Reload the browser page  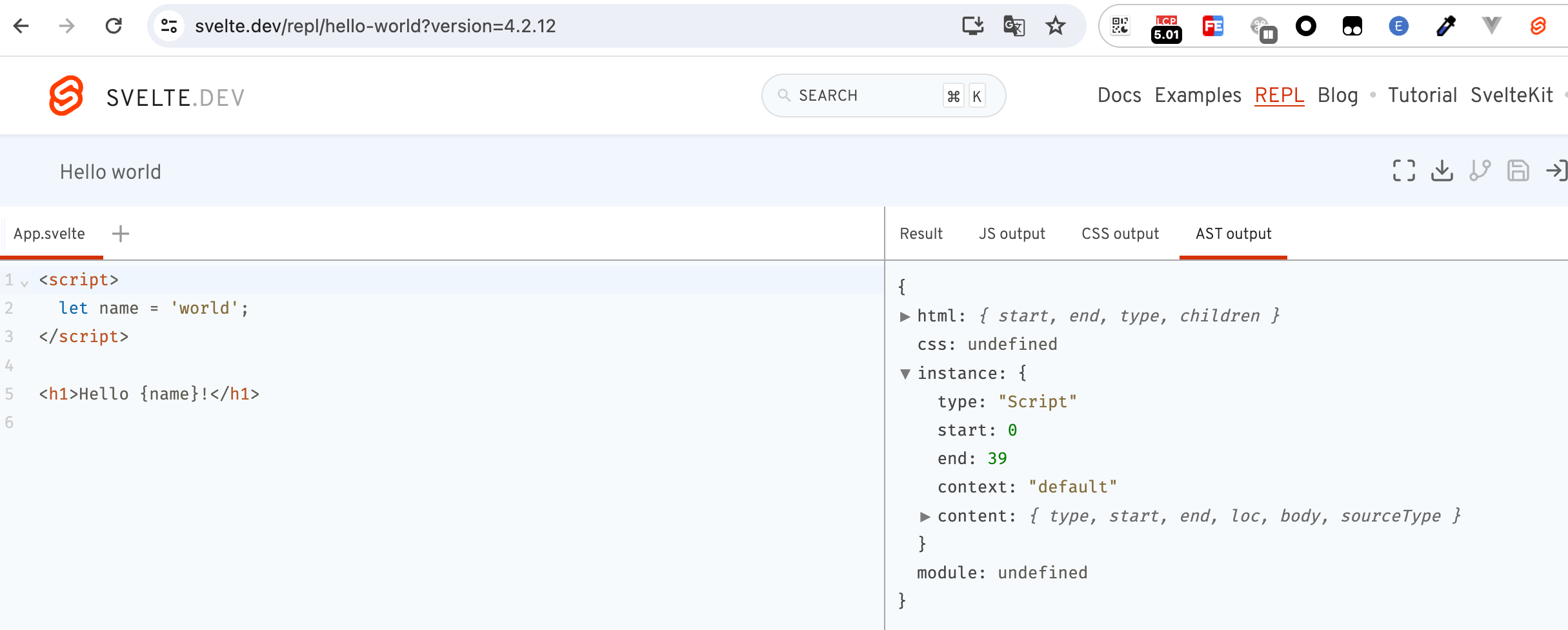pos(114,26)
